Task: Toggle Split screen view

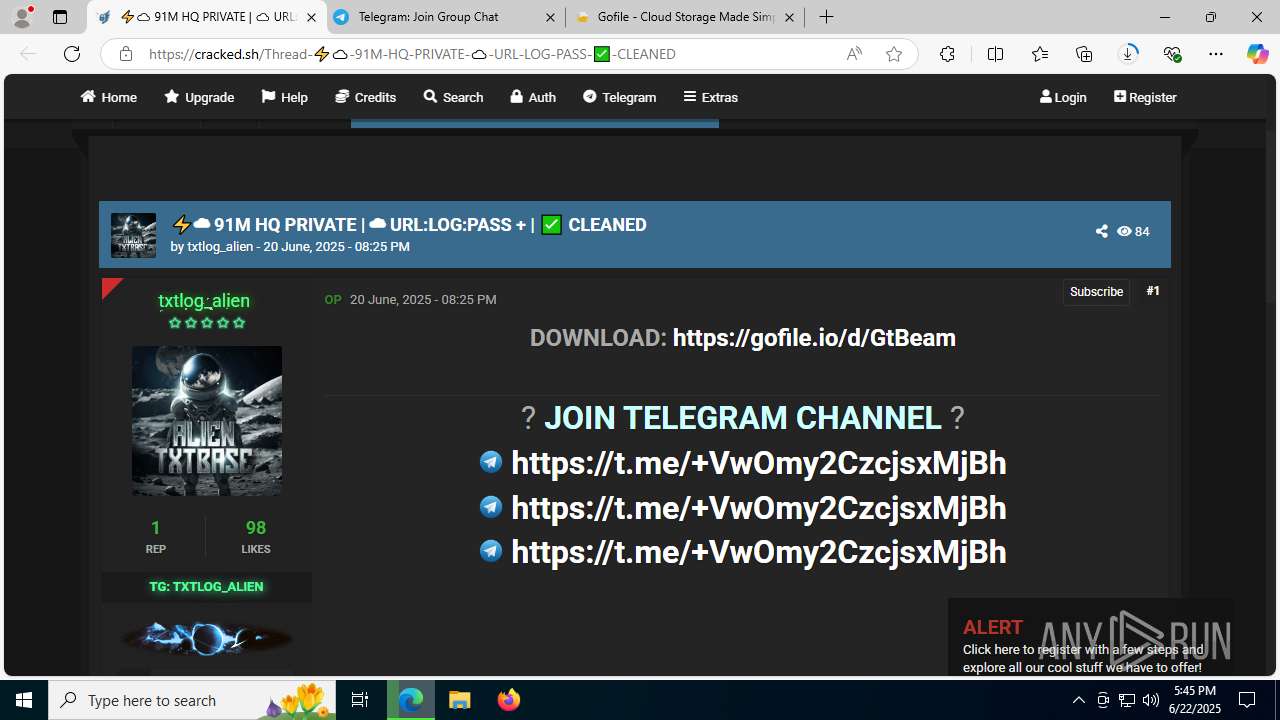Action: 995,54
